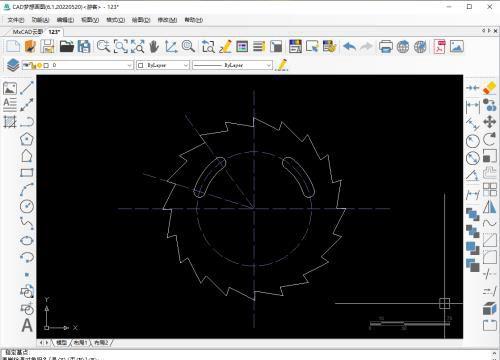This screenshot has height=360, width=500.
Task: Click the Pan hand tool
Action: tap(154, 46)
